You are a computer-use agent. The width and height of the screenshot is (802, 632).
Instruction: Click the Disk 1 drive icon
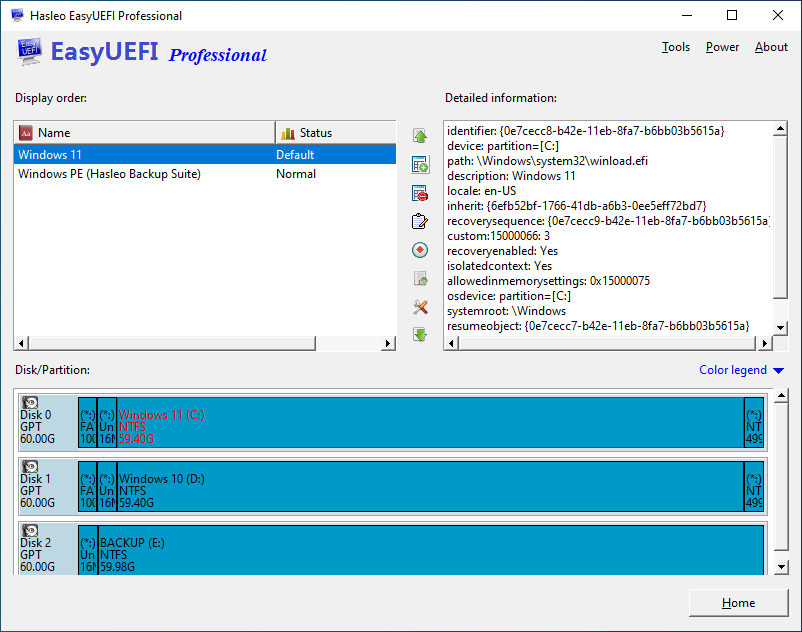(30, 466)
